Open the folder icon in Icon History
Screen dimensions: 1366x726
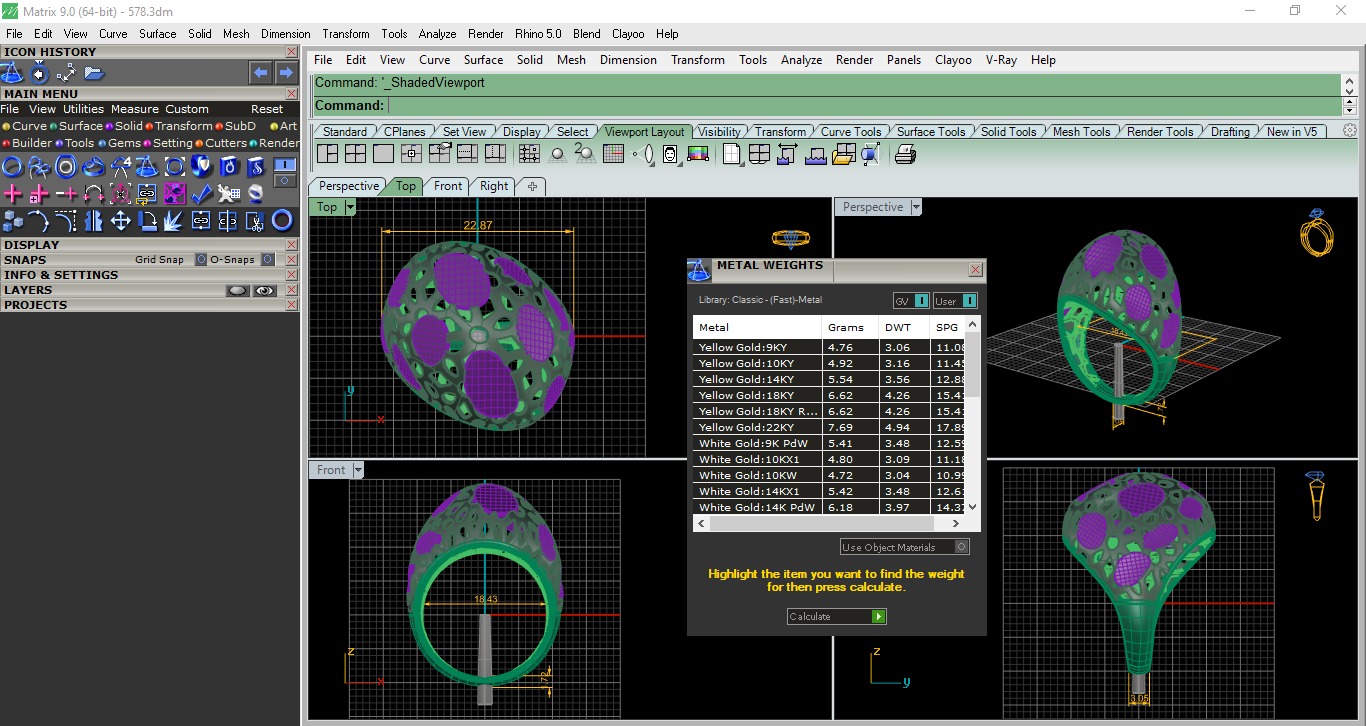click(94, 73)
